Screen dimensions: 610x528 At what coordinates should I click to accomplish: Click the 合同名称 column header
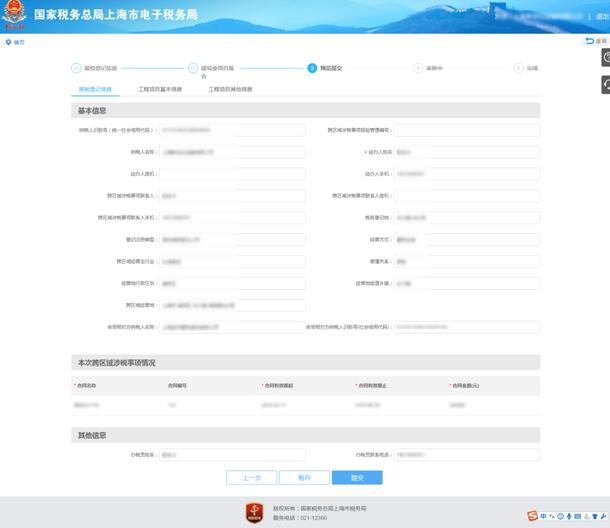point(86,386)
